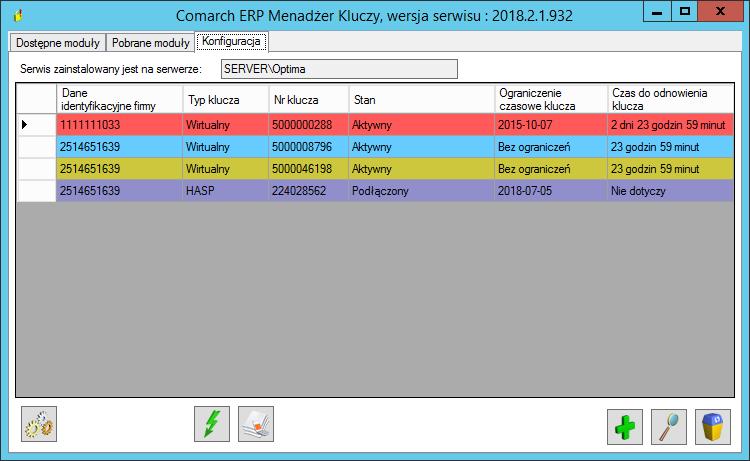
Task: Select key number 224028562
Action: pos(309,191)
